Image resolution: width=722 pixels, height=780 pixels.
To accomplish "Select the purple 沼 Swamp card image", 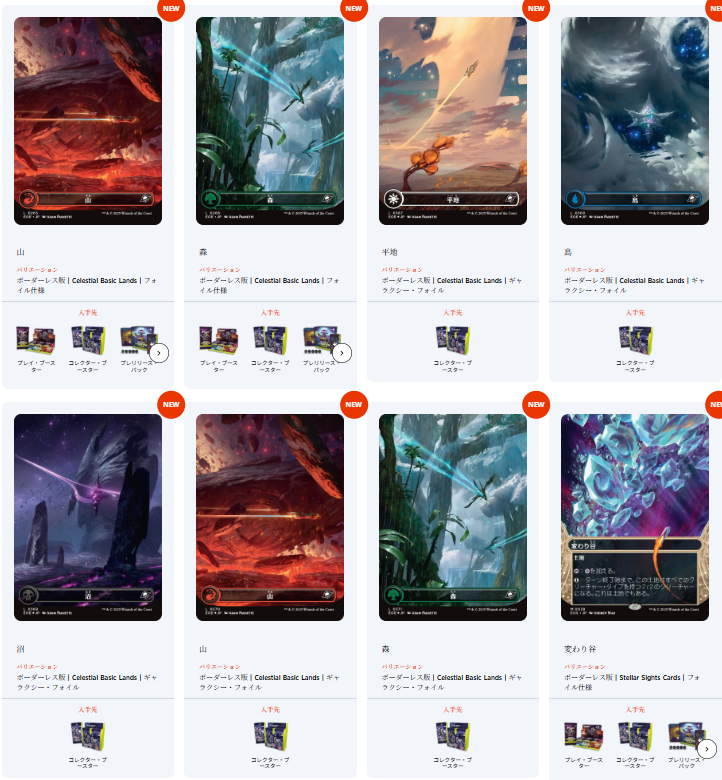I will 88,517.
